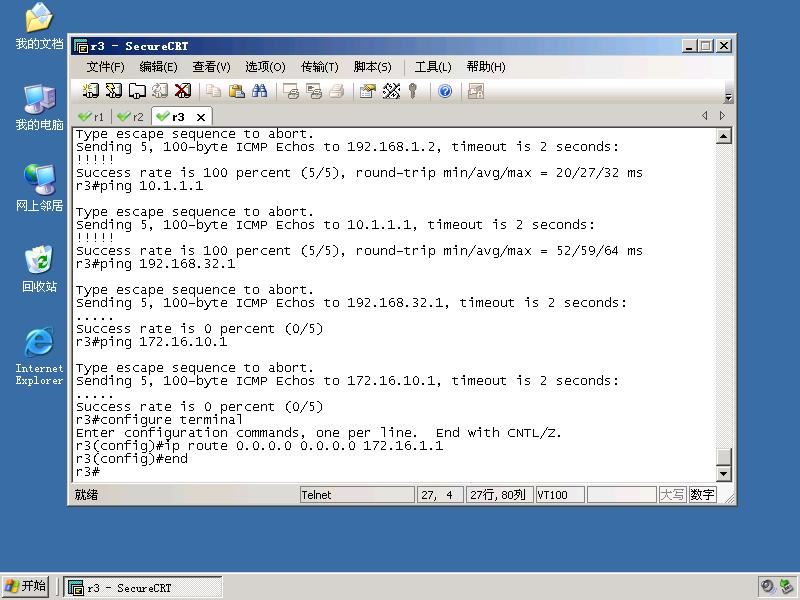Image resolution: width=800 pixels, height=600 pixels.
Task: Close the r3 session tab
Action: tap(201, 117)
